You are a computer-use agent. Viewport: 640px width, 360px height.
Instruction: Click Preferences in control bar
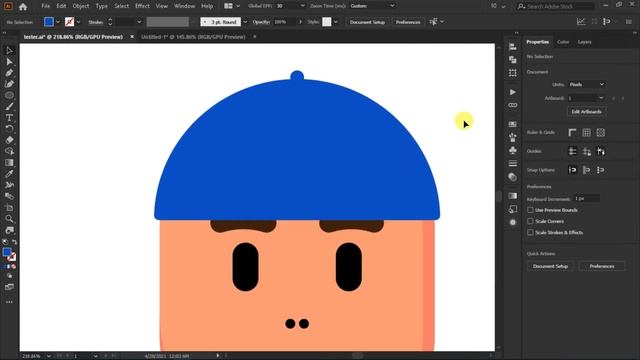click(x=408, y=22)
